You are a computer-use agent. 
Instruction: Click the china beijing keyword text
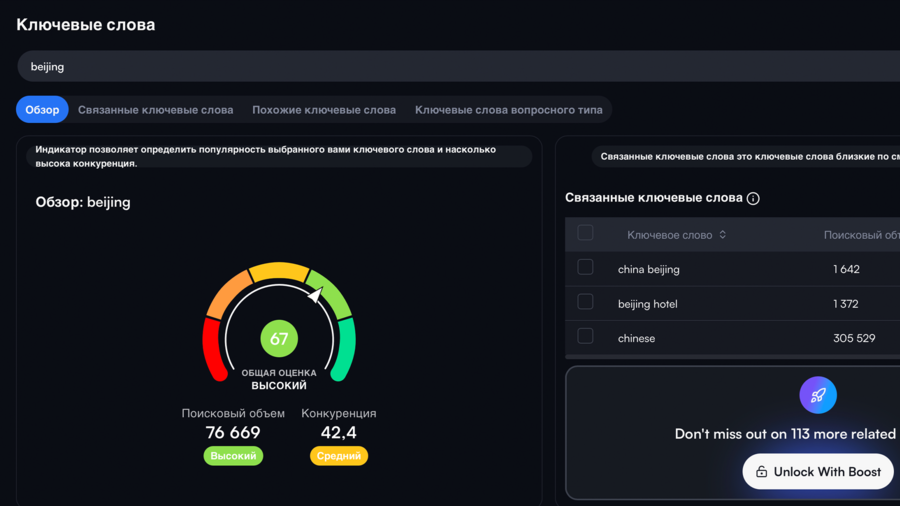point(648,269)
